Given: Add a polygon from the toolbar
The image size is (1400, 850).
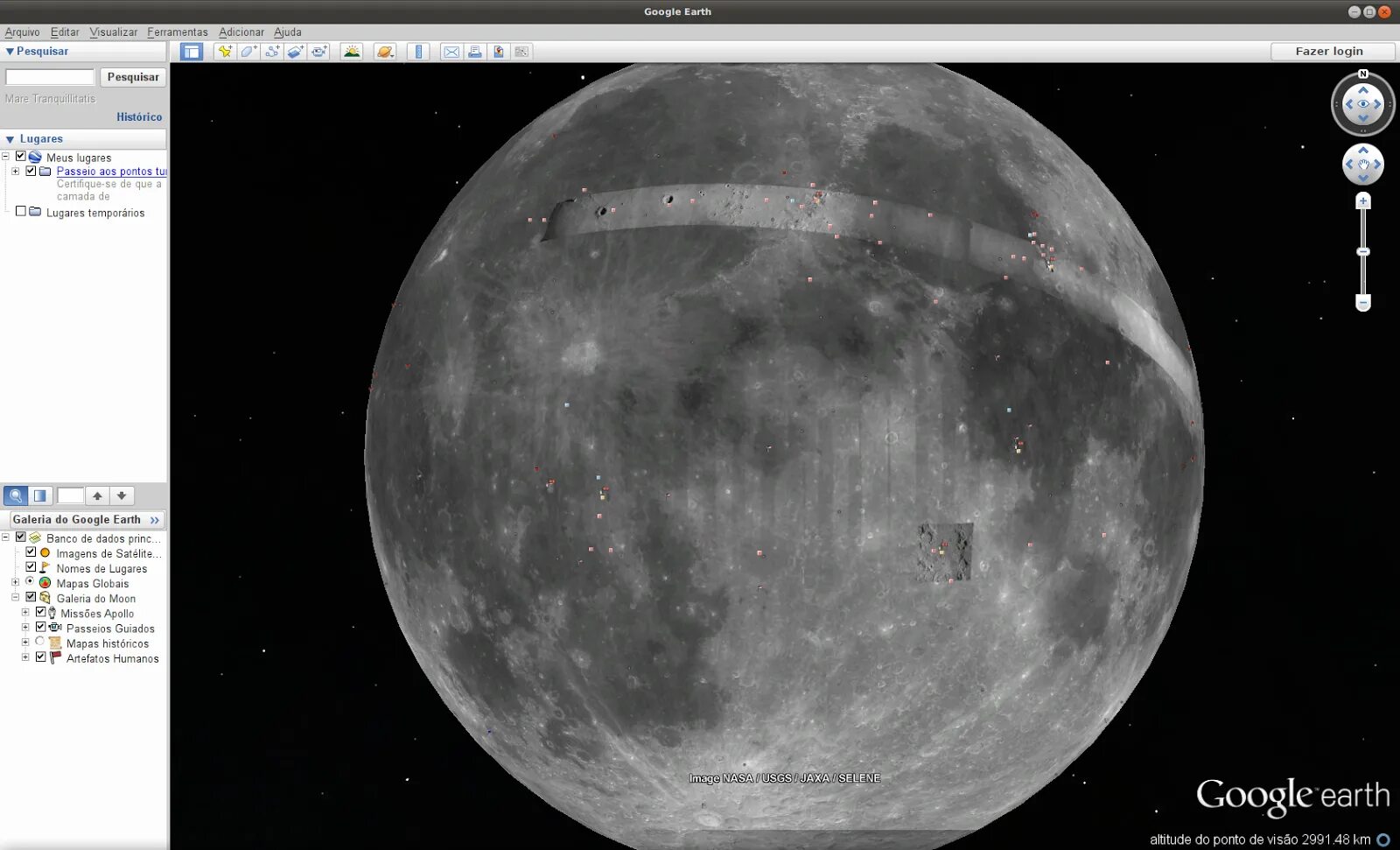Looking at the screenshot, I should click(248, 52).
